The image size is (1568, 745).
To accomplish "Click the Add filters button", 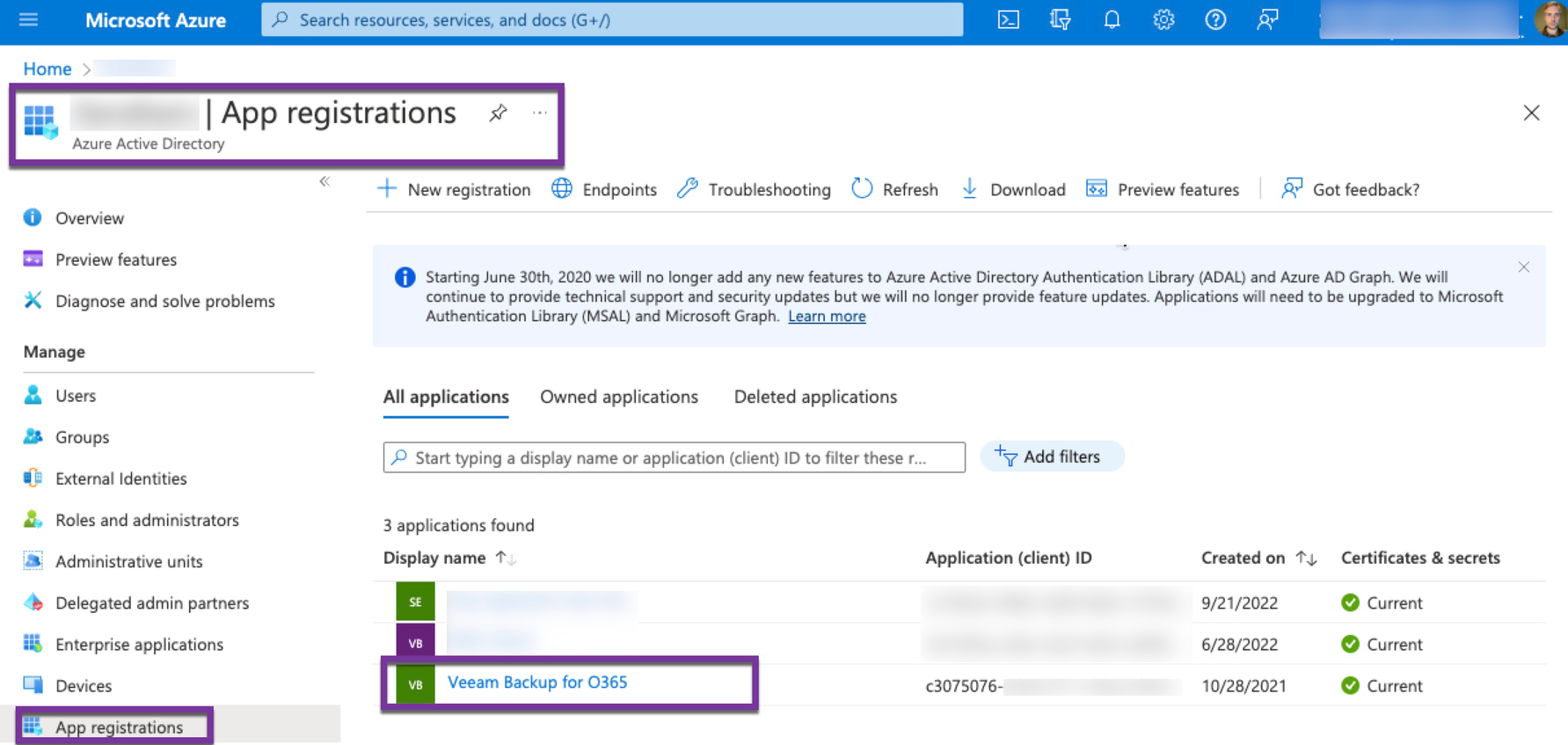I will pos(1051,456).
